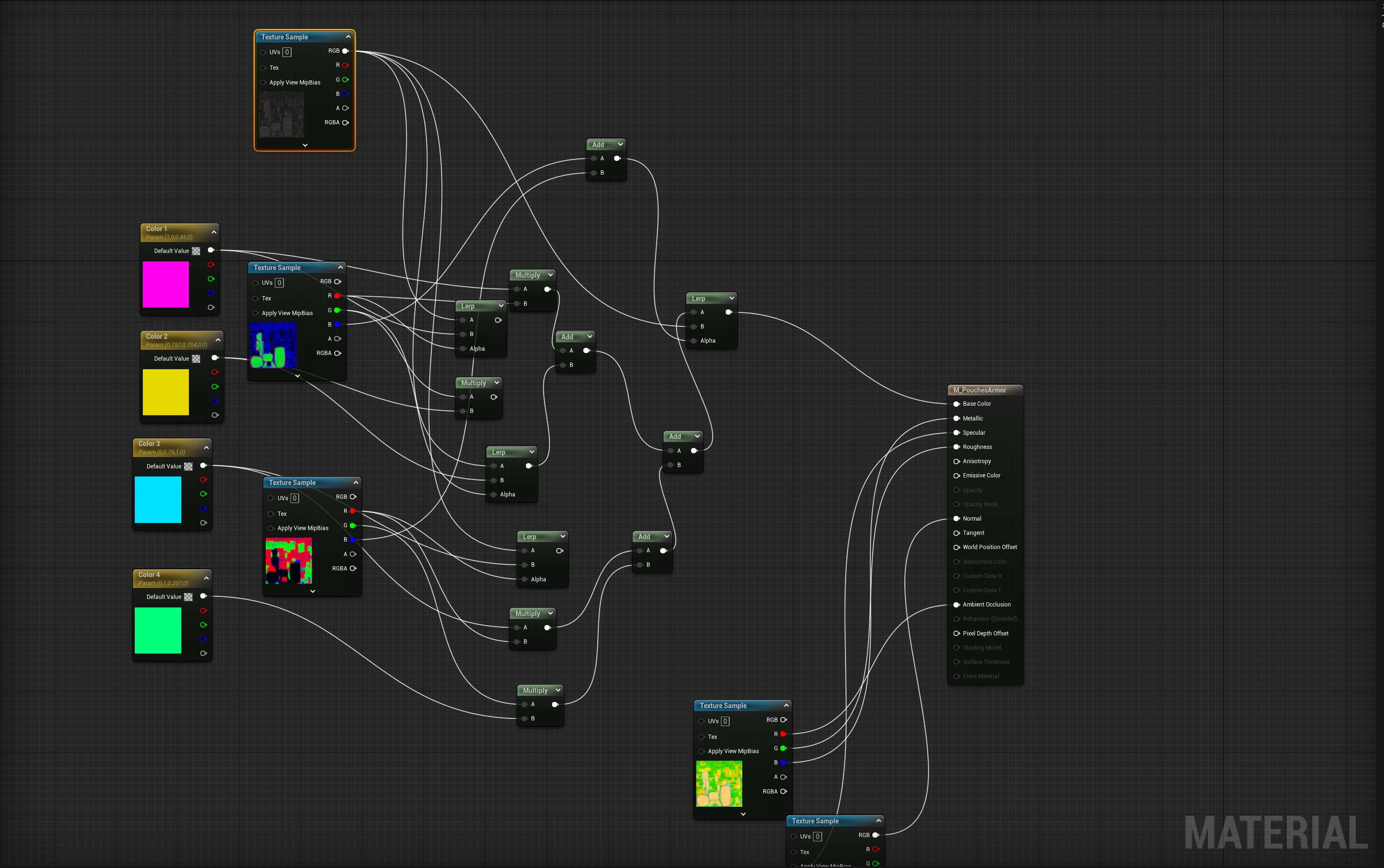Click the Pixel Depth Offset label
The image size is (1384, 868).
[985, 633]
